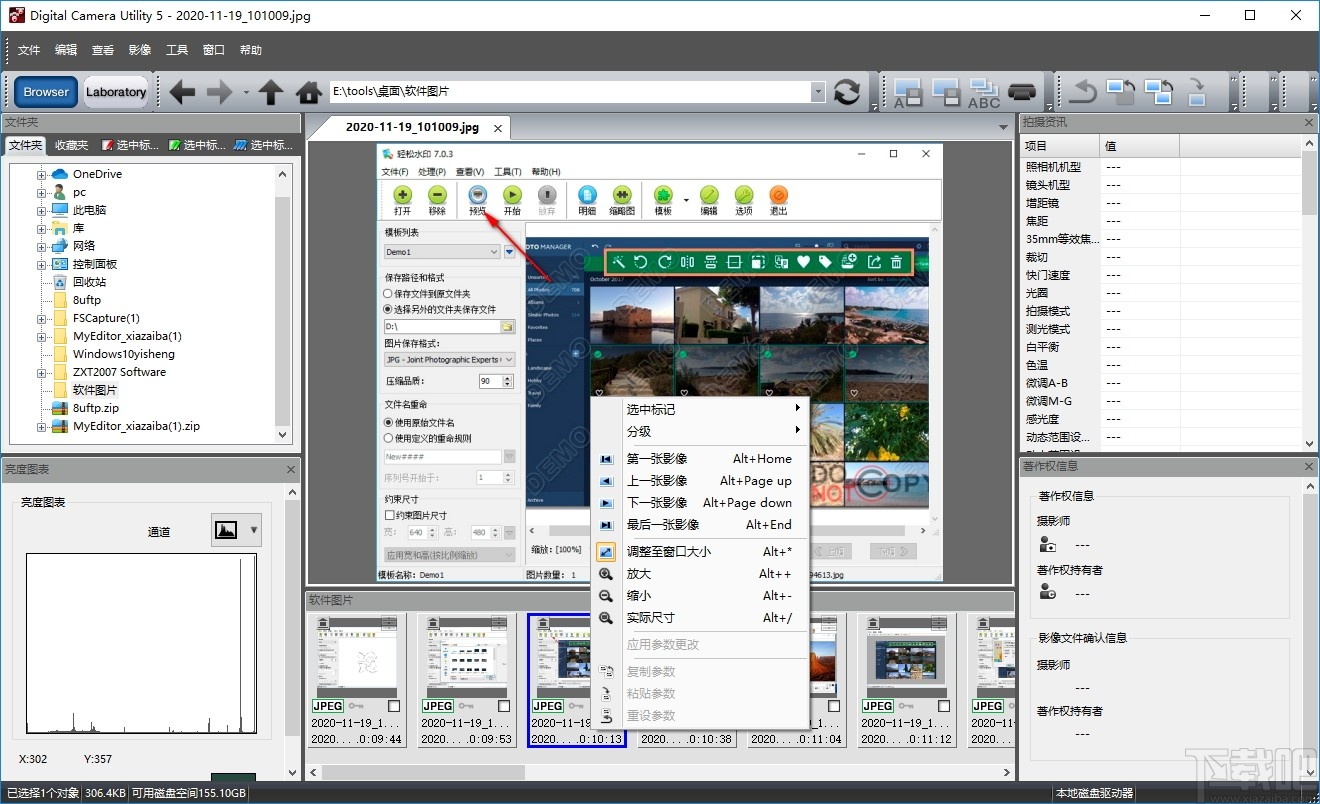This screenshot has height=804, width=1320.
Task: Open the 影像 menu
Action: click(x=140, y=50)
